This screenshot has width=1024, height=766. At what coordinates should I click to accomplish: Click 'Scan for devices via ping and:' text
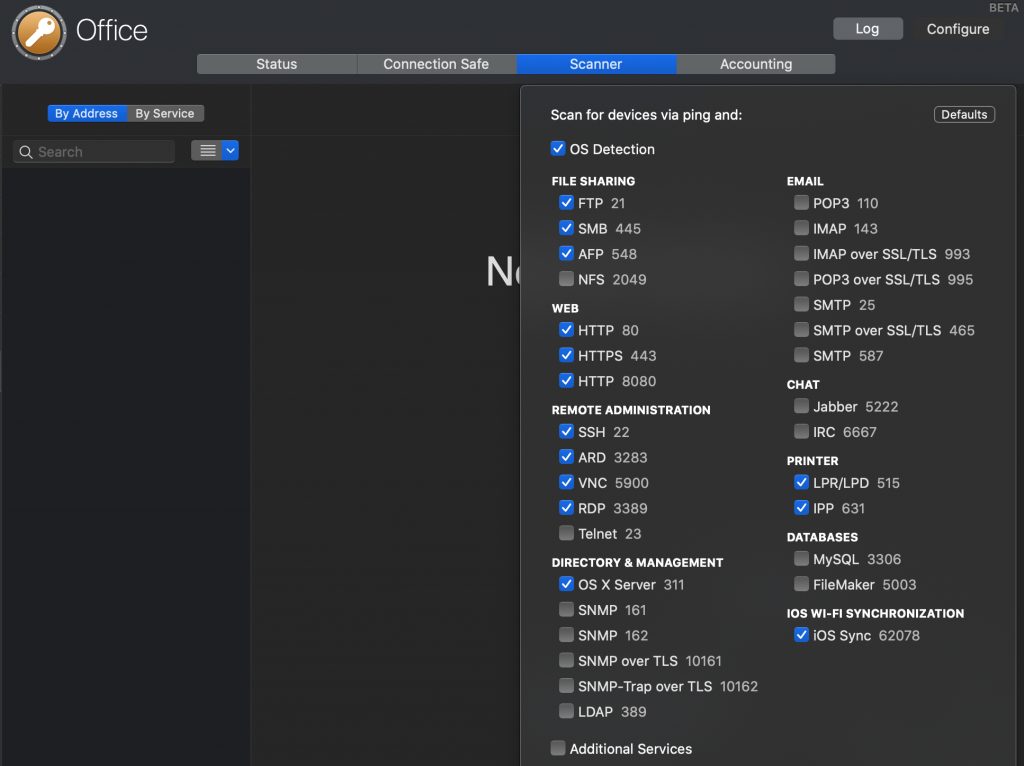pos(646,115)
